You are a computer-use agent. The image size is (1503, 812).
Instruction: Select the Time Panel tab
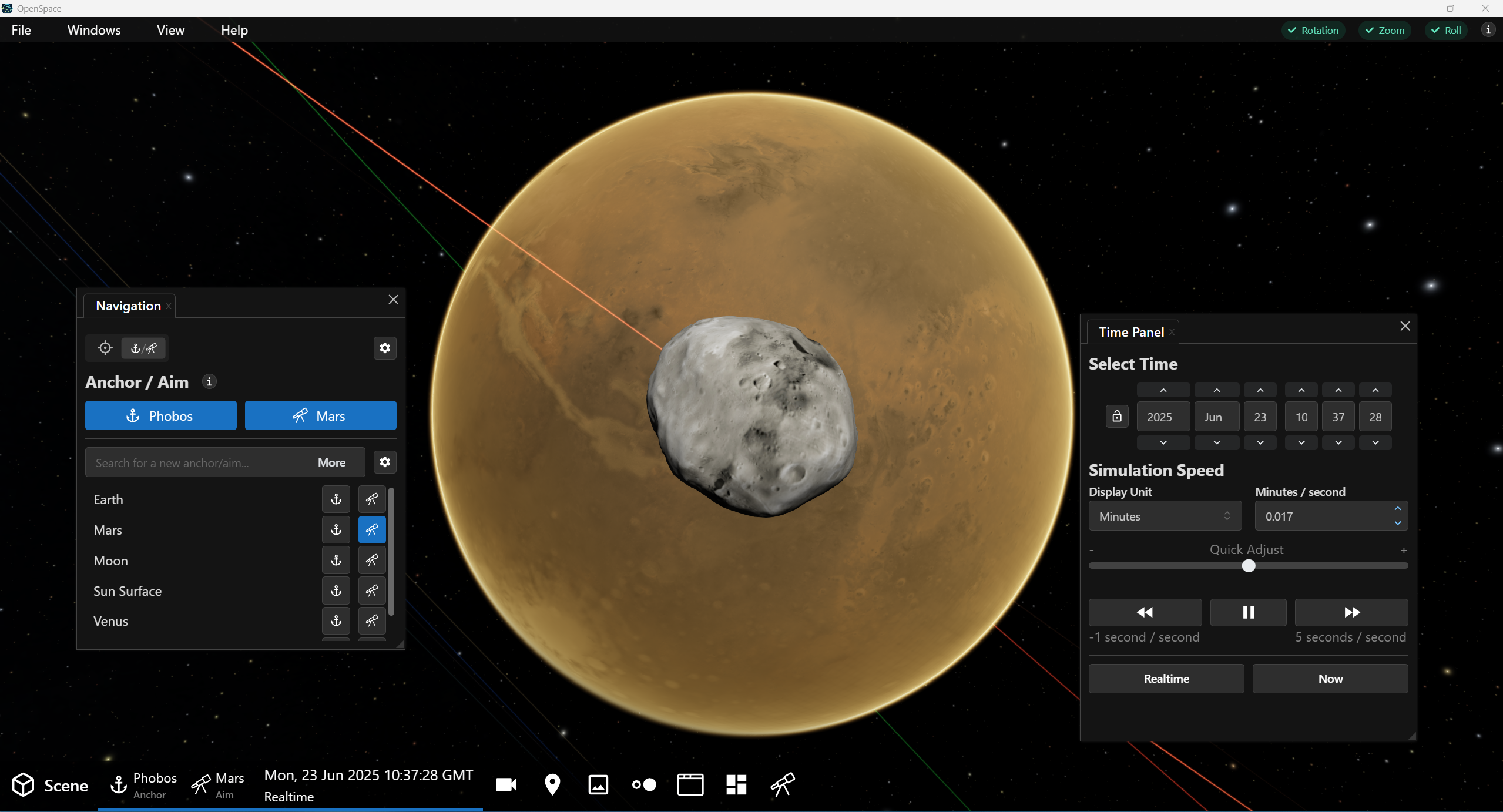(x=1131, y=332)
